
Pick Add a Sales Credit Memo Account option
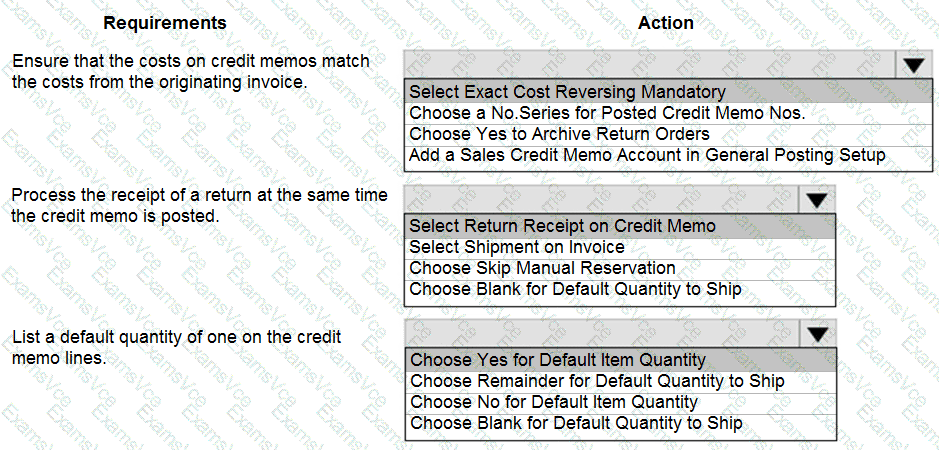point(647,155)
